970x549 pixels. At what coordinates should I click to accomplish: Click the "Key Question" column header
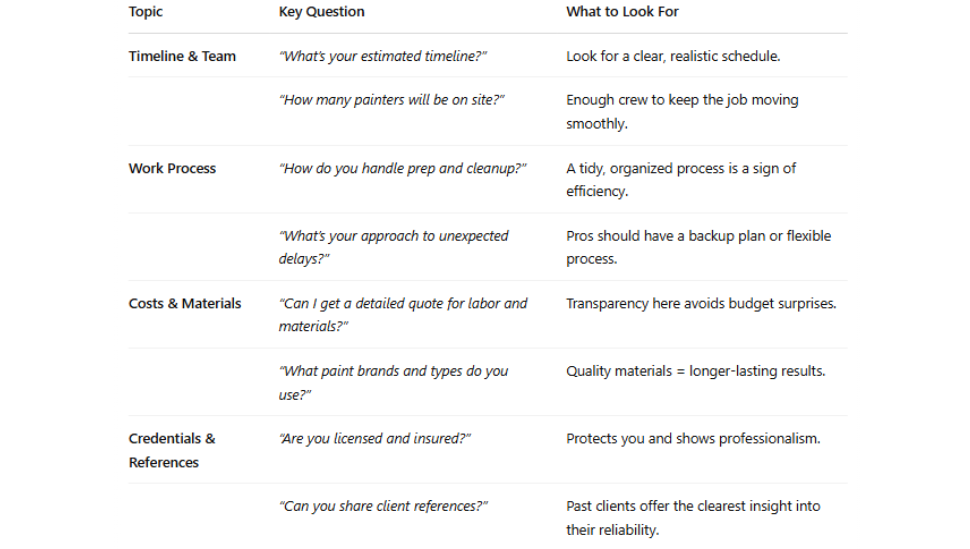(321, 12)
